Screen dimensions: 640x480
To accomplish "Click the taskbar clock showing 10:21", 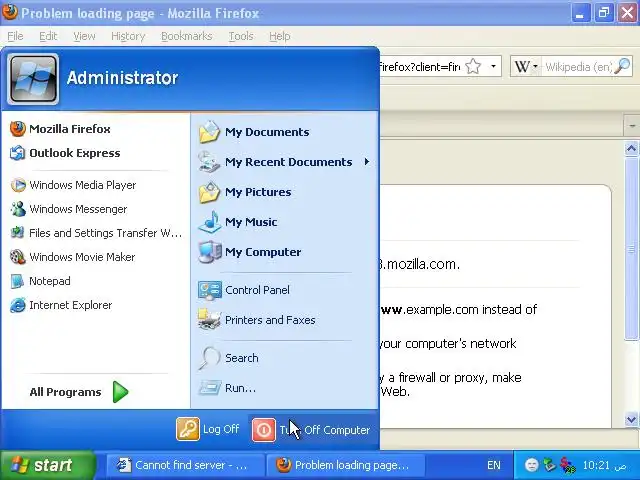I will pos(603,465).
